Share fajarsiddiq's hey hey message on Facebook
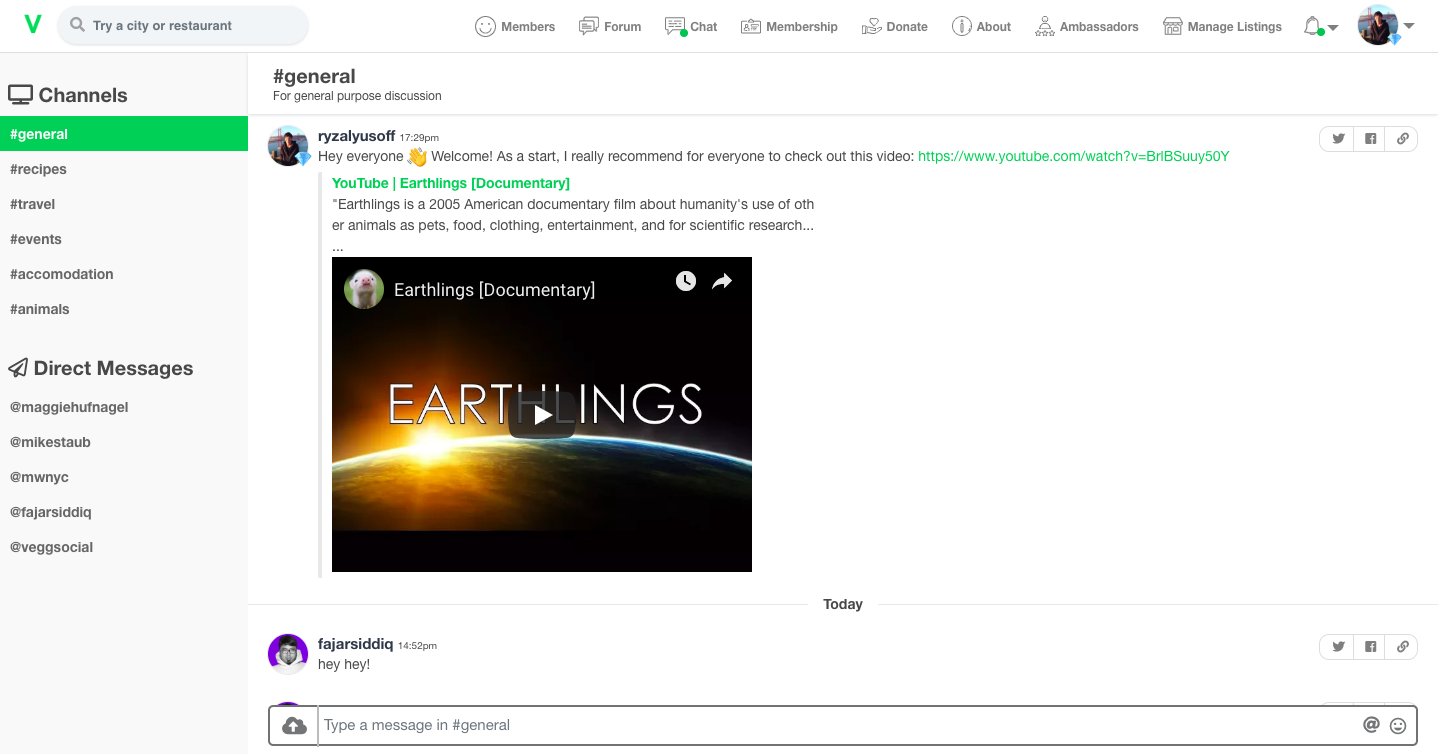 tap(1370, 647)
